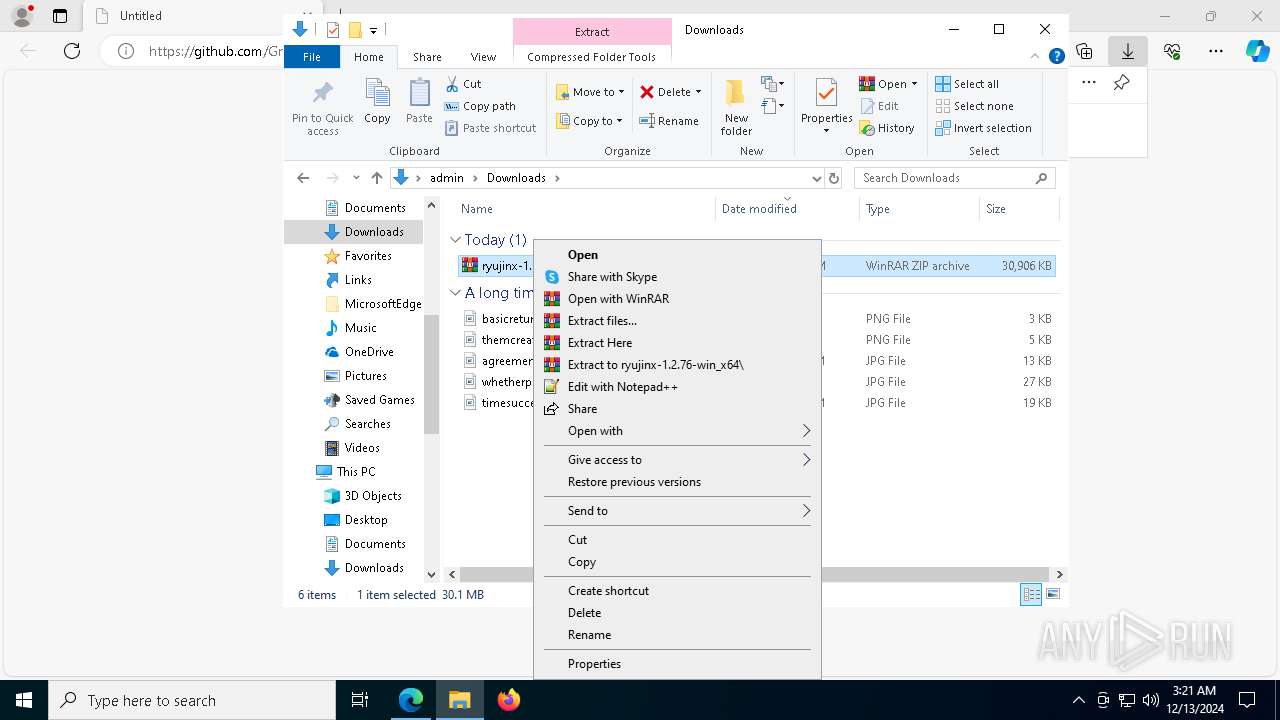Choose Extract Here from context menu
Screen dimensions: 1280x720
click(677, 343)
